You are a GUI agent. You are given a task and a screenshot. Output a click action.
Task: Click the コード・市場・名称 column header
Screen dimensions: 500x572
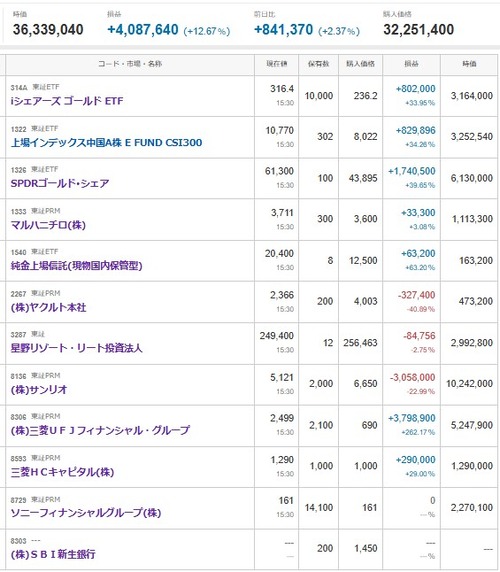click(x=130, y=64)
